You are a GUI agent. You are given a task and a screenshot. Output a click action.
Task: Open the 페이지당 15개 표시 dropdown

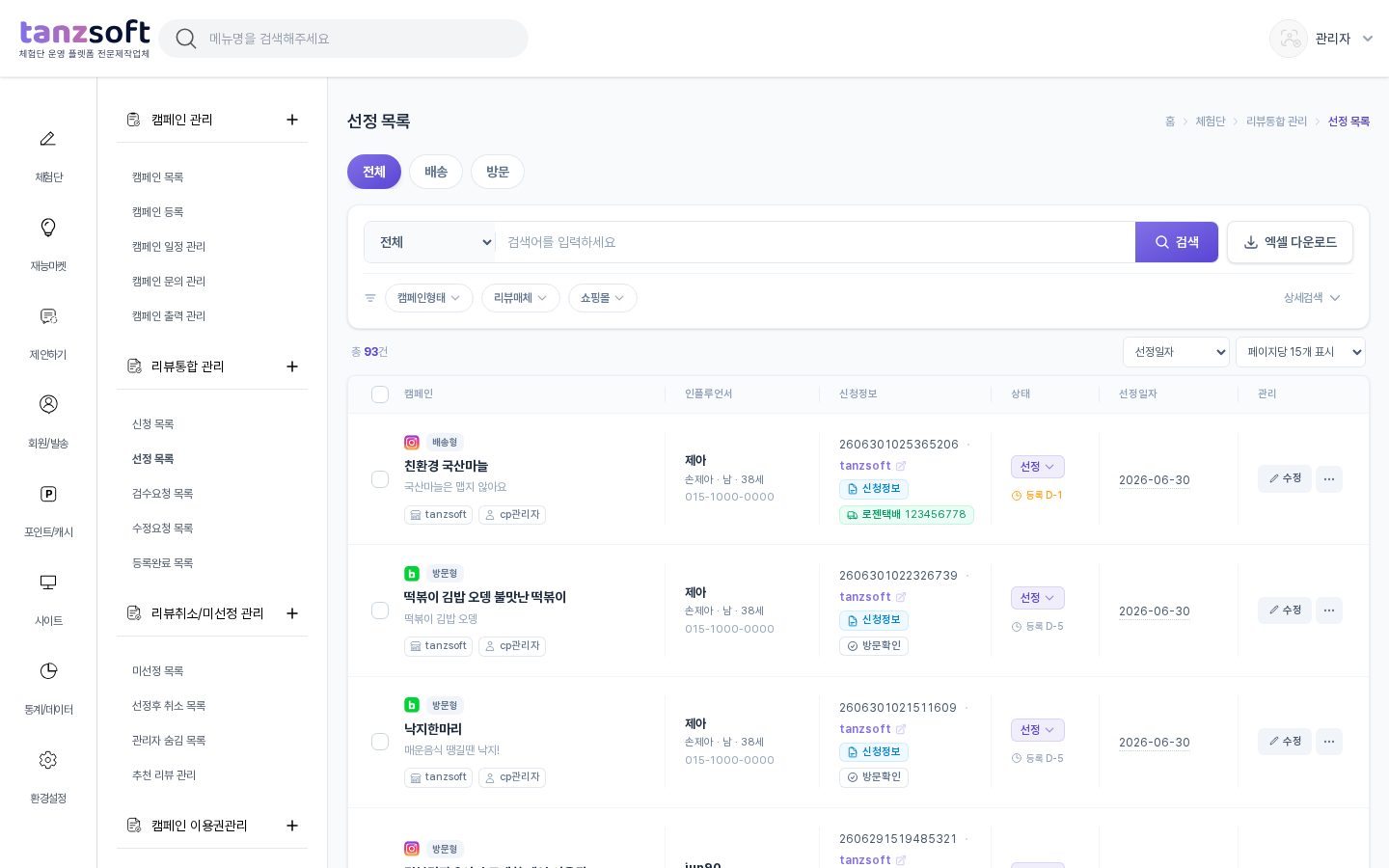1300,352
